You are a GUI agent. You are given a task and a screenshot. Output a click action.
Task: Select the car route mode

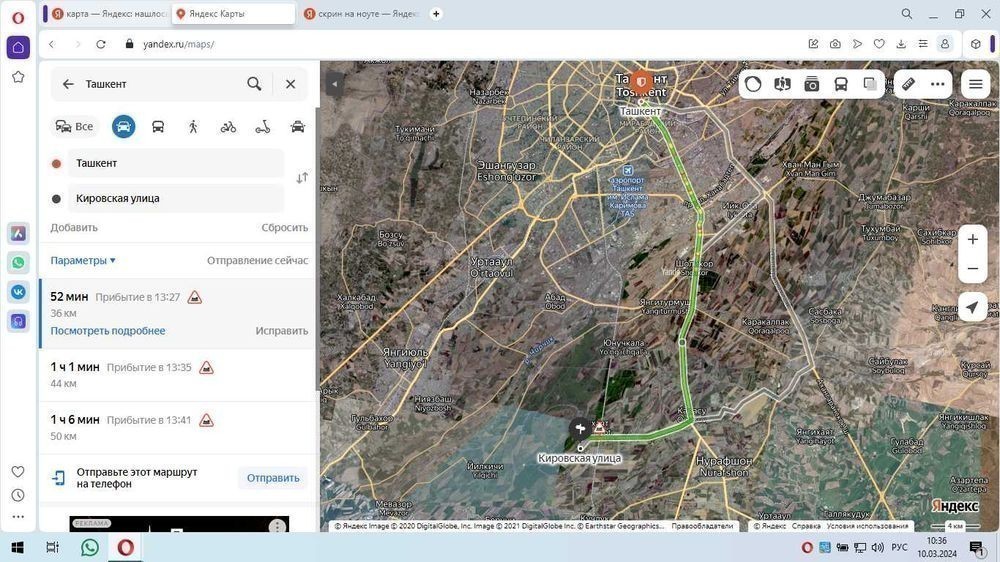click(x=123, y=126)
